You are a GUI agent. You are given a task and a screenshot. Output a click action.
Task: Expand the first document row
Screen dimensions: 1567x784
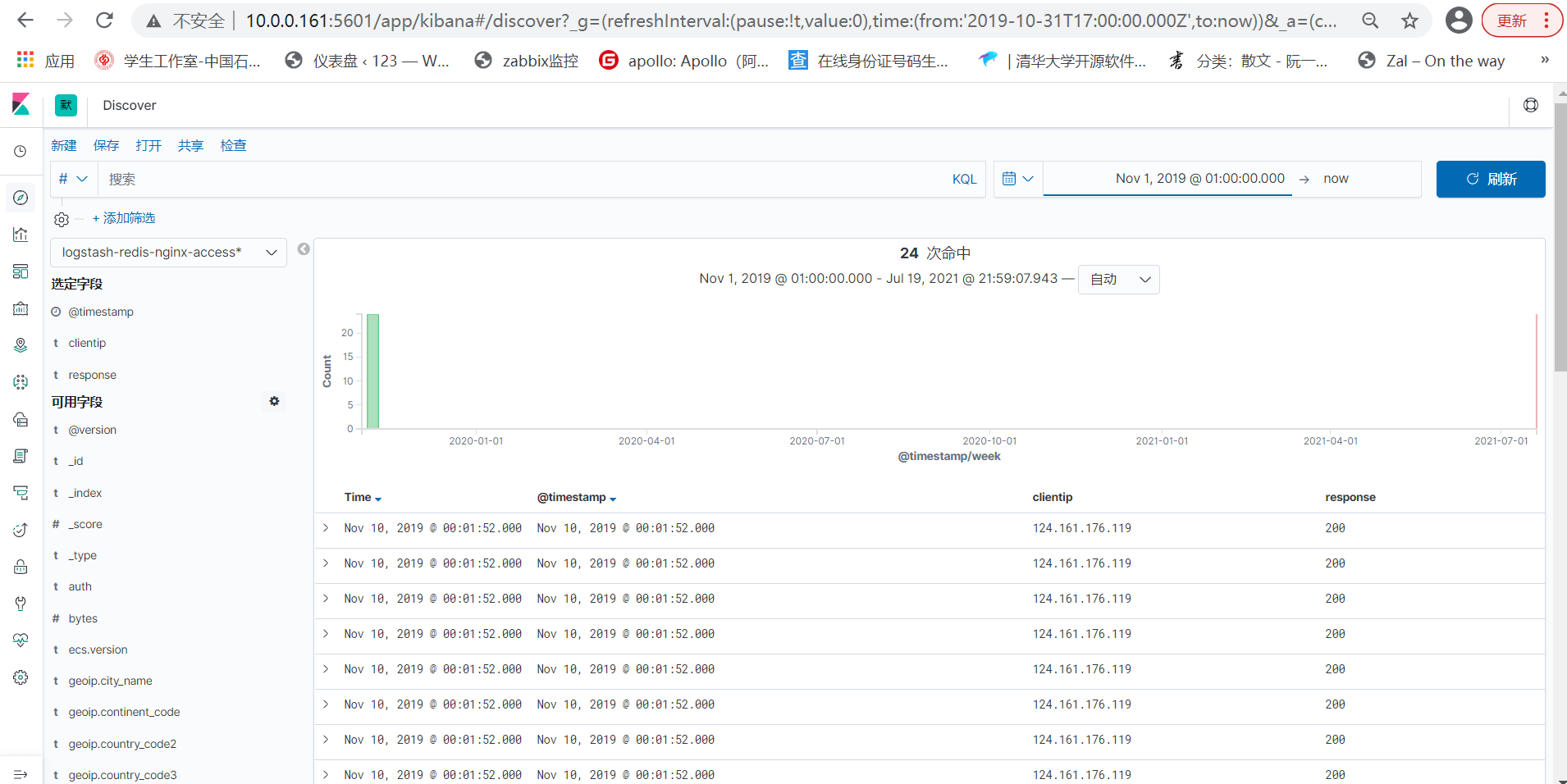tap(326, 528)
